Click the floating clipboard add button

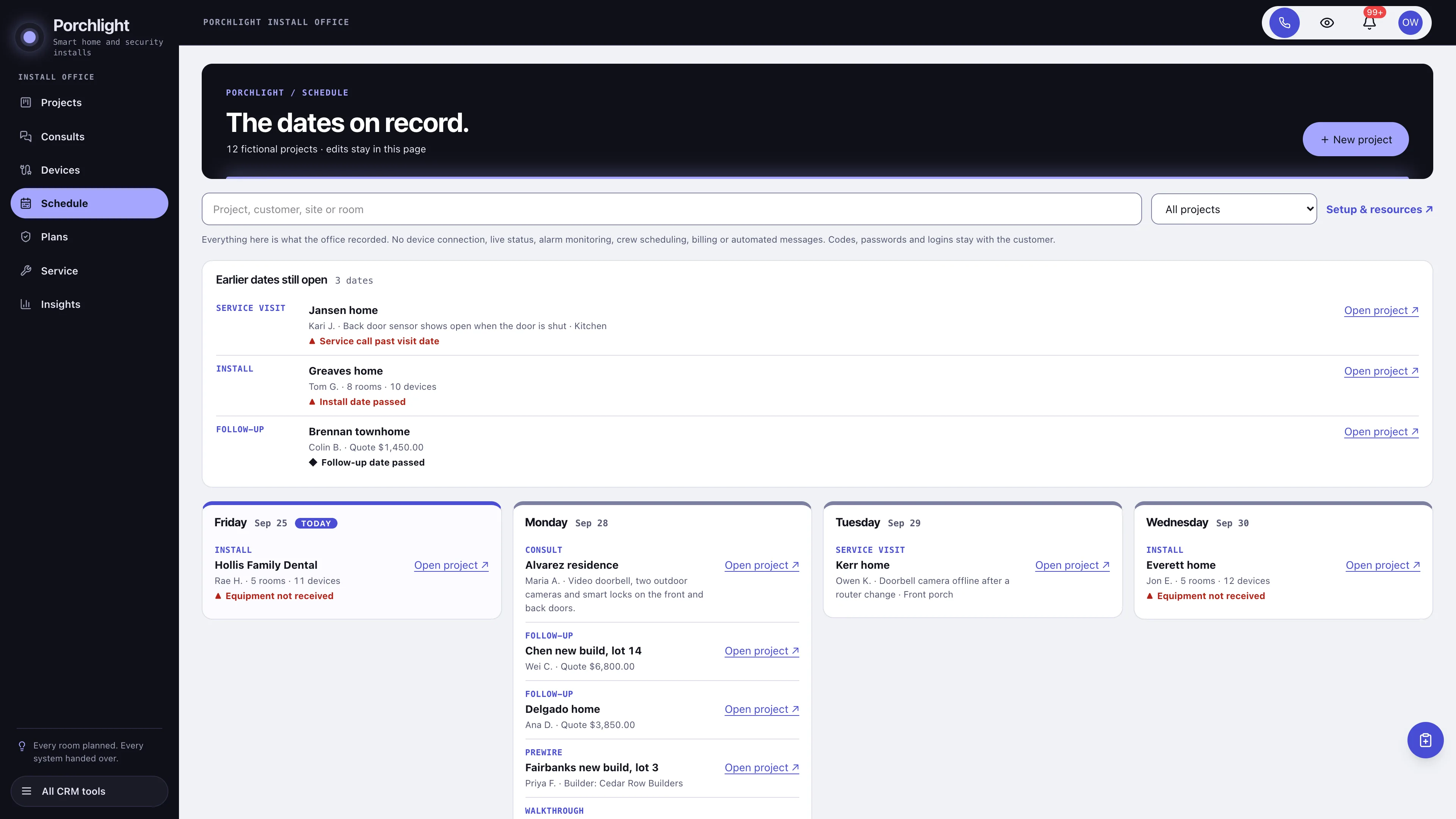[x=1425, y=740]
